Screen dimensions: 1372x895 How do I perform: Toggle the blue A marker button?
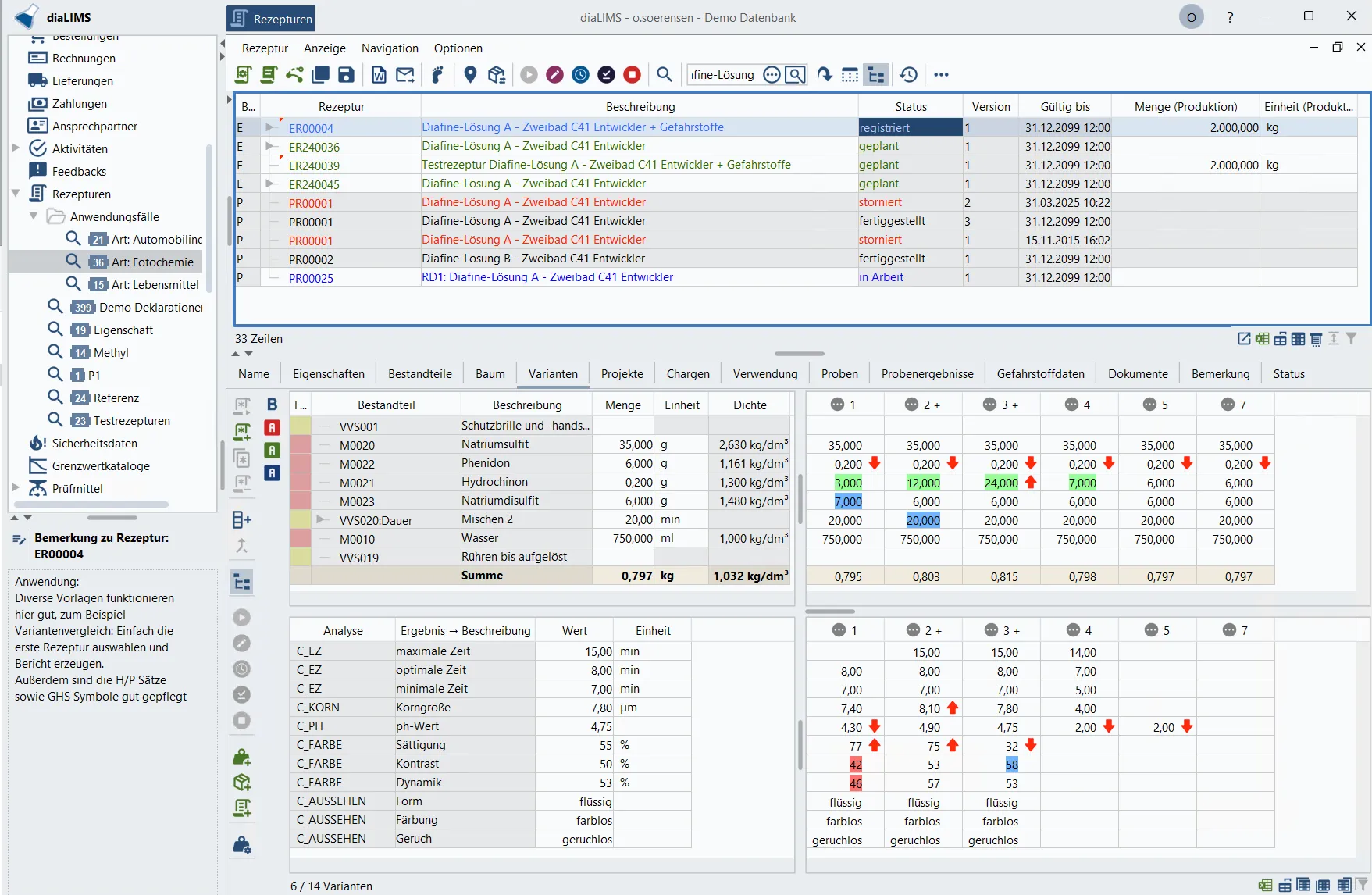click(x=272, y=472)
